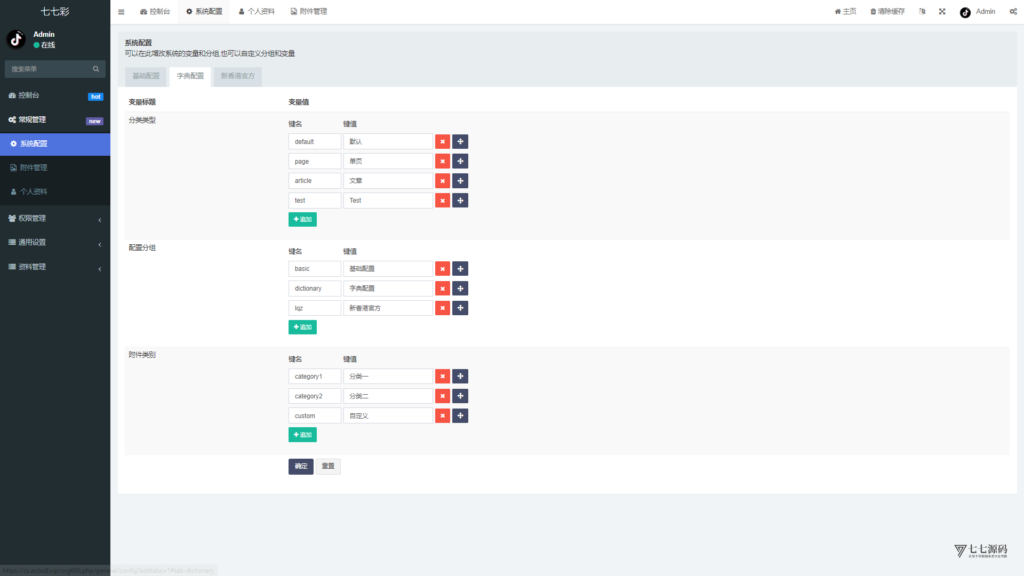The height and width of the screenshot is (576, 1024).
Task: Switch to the 基础配置 tab
Action: coord(146,76)
